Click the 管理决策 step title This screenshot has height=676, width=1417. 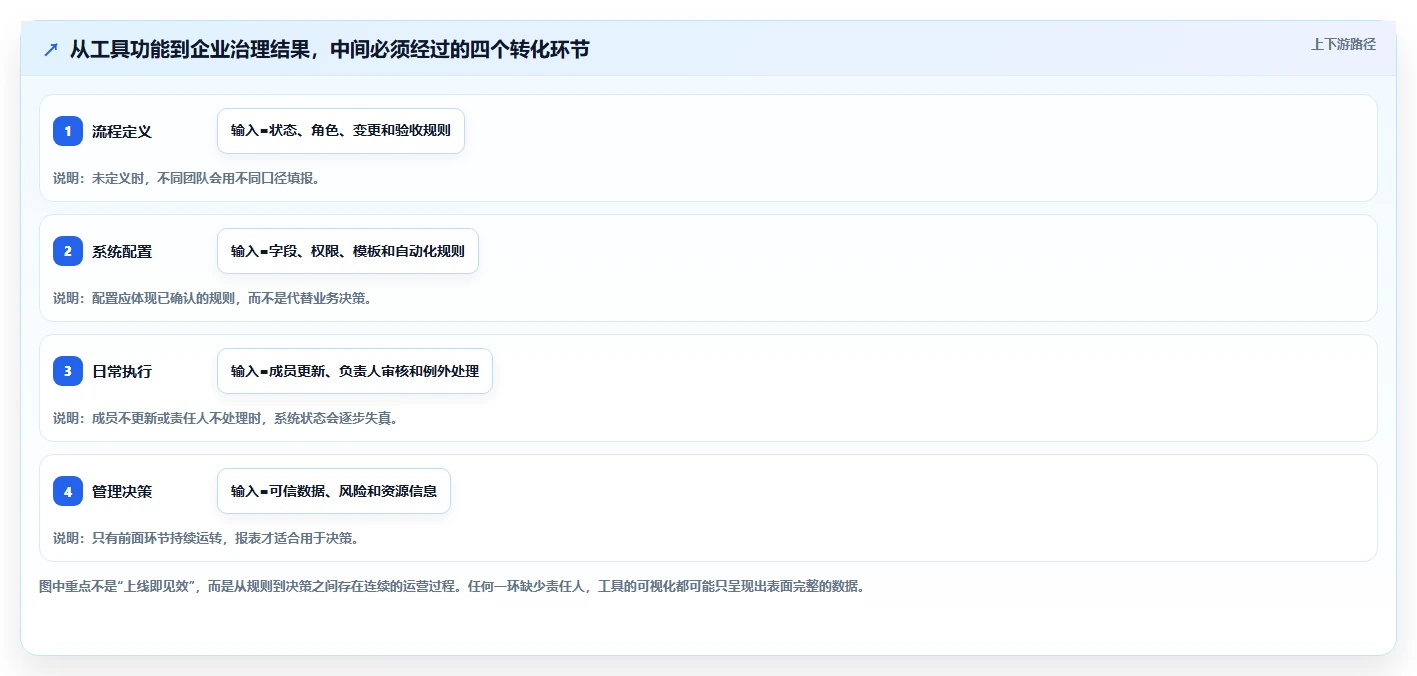tap(122, 491)
